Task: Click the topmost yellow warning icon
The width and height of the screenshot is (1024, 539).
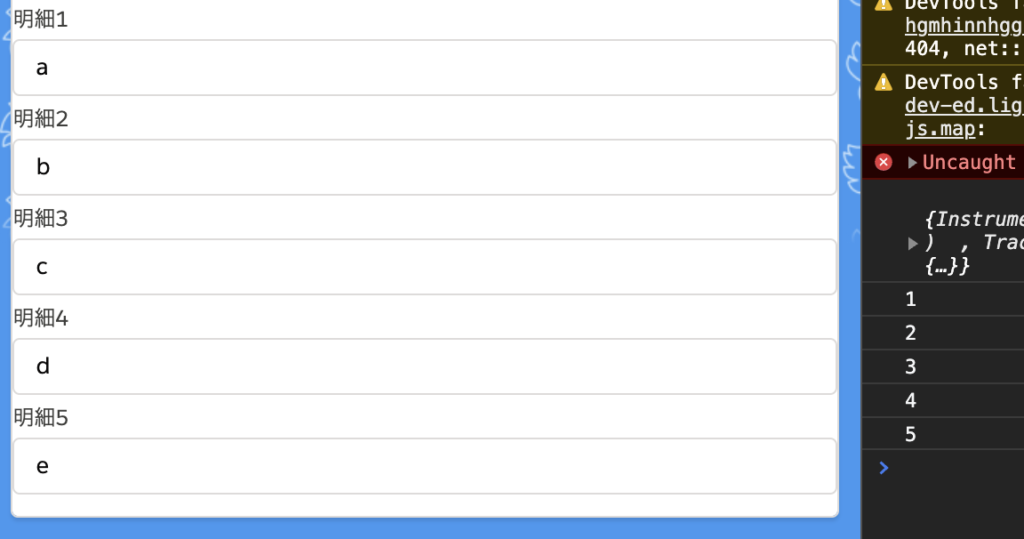Action: click(883, 4)
